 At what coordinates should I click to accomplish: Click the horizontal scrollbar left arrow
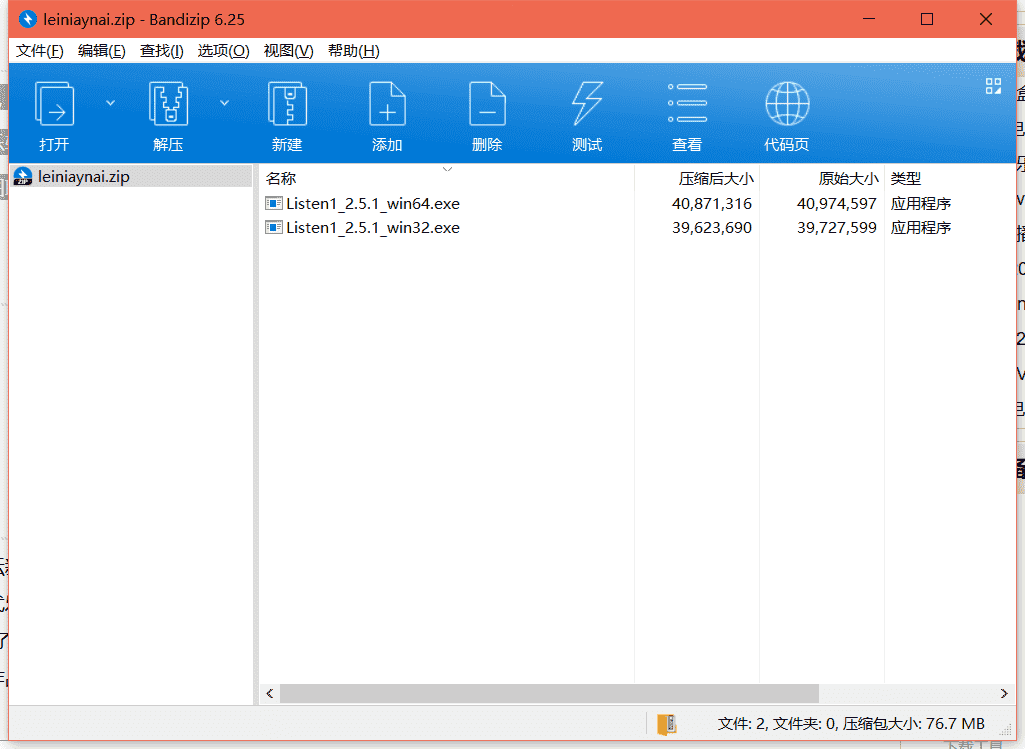point(270,693)
